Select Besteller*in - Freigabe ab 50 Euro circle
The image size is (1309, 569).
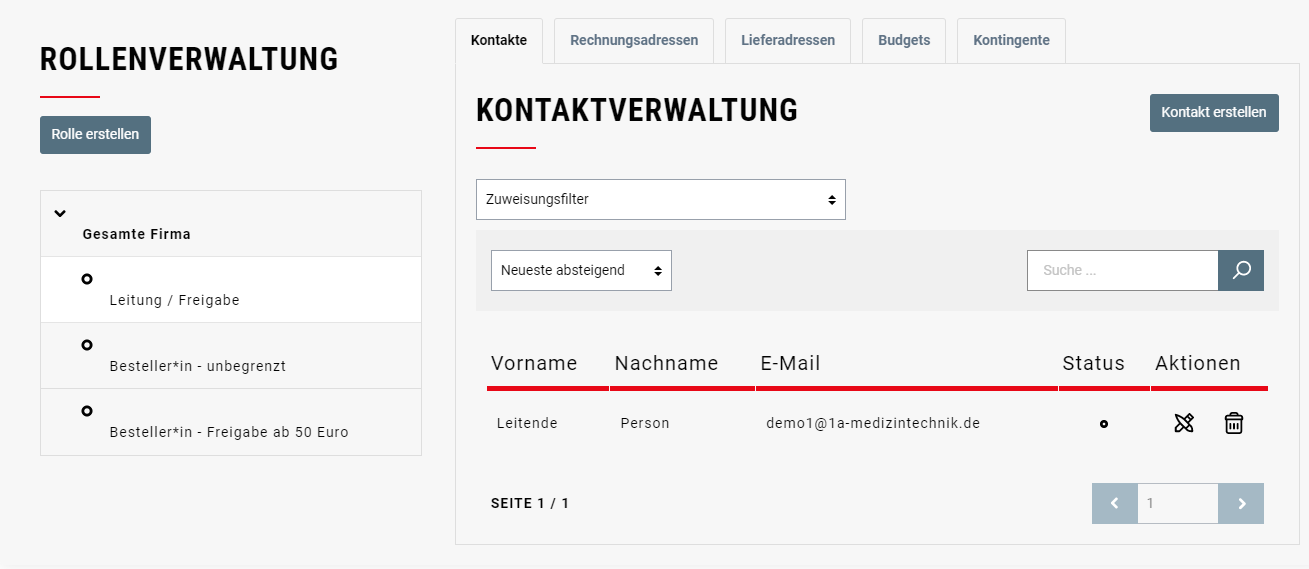tap(87, 411)
